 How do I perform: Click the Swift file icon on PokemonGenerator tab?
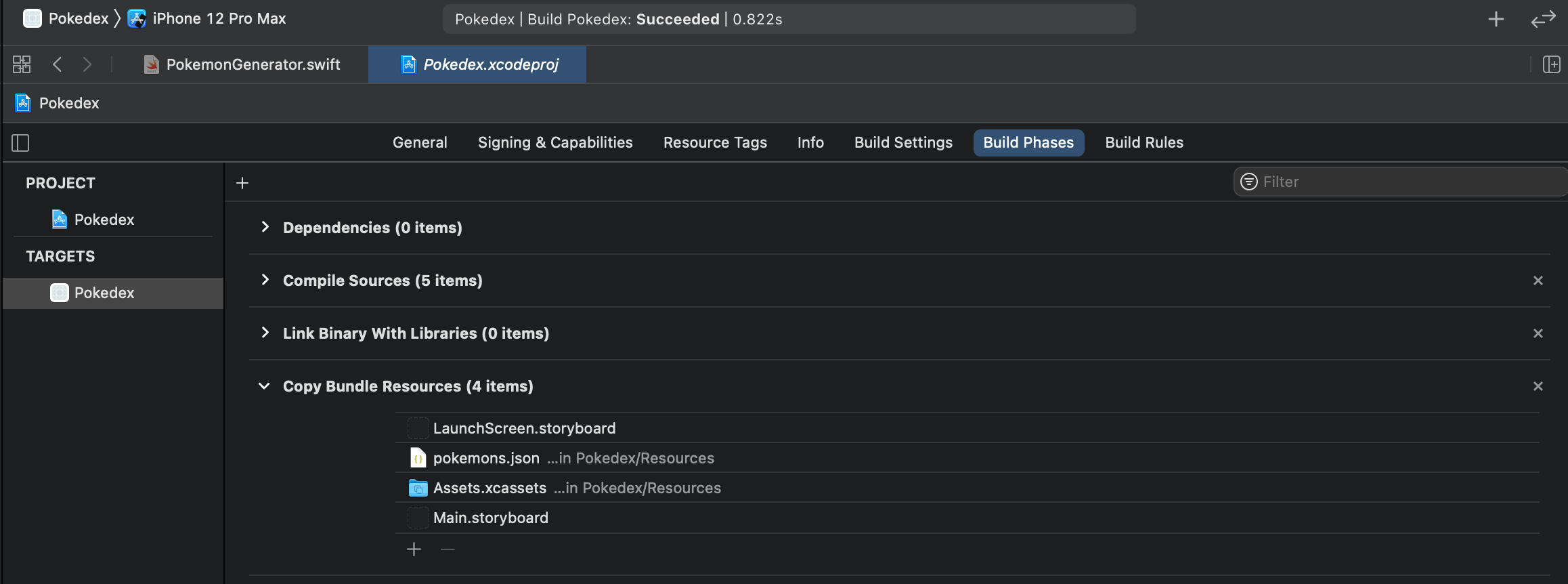(152, 64)
